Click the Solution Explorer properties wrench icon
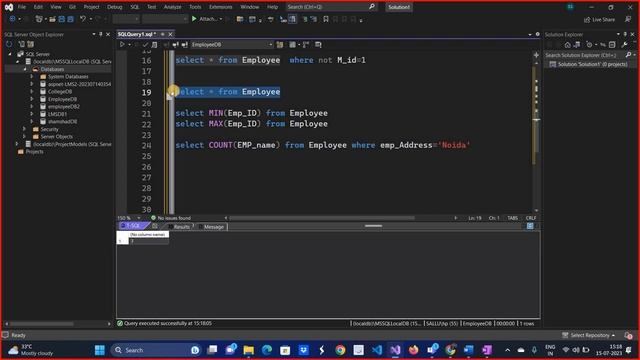The image size is (640, 360). pos(624,44)
